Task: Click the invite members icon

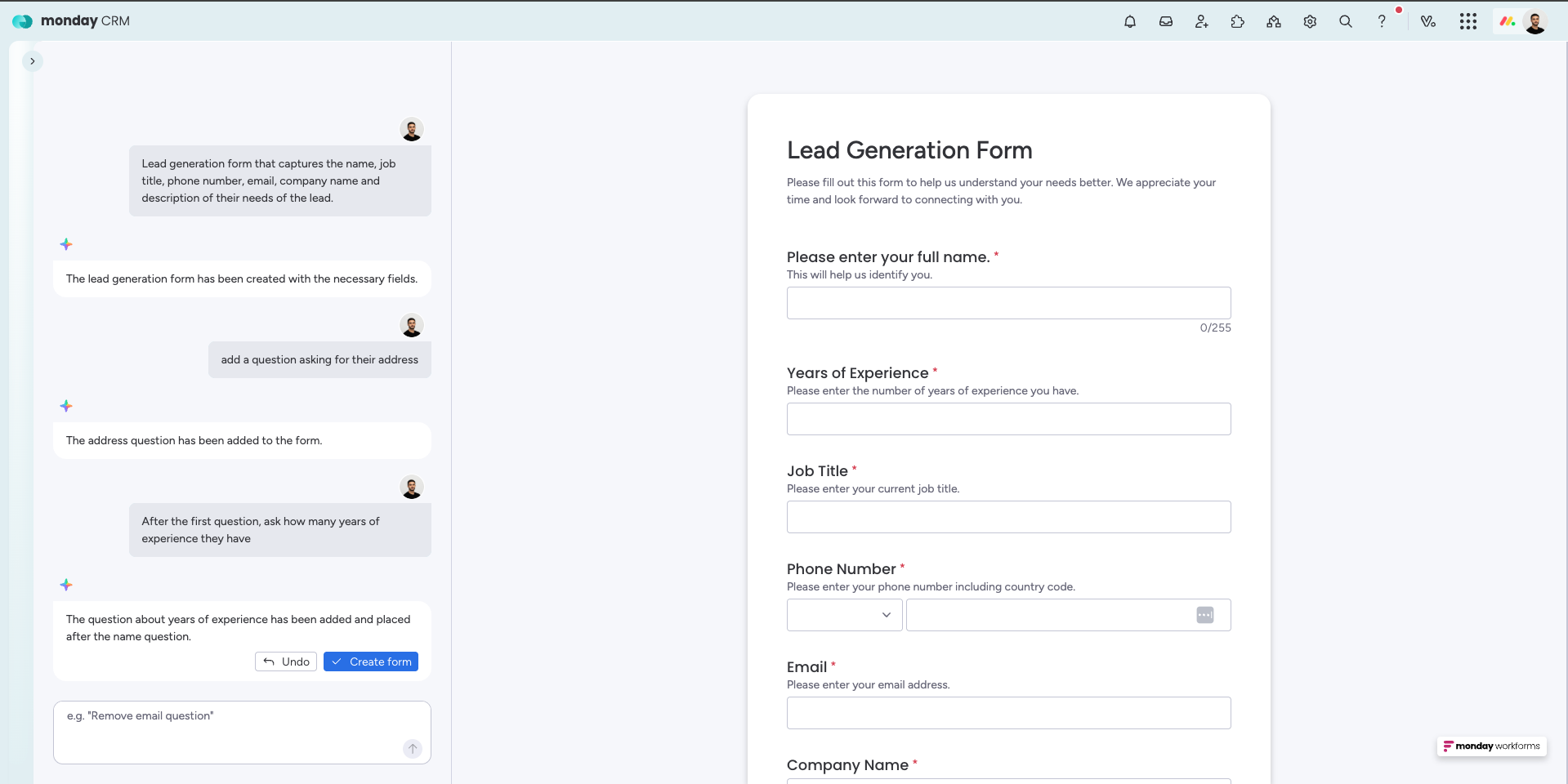Action: point(1202,22)
